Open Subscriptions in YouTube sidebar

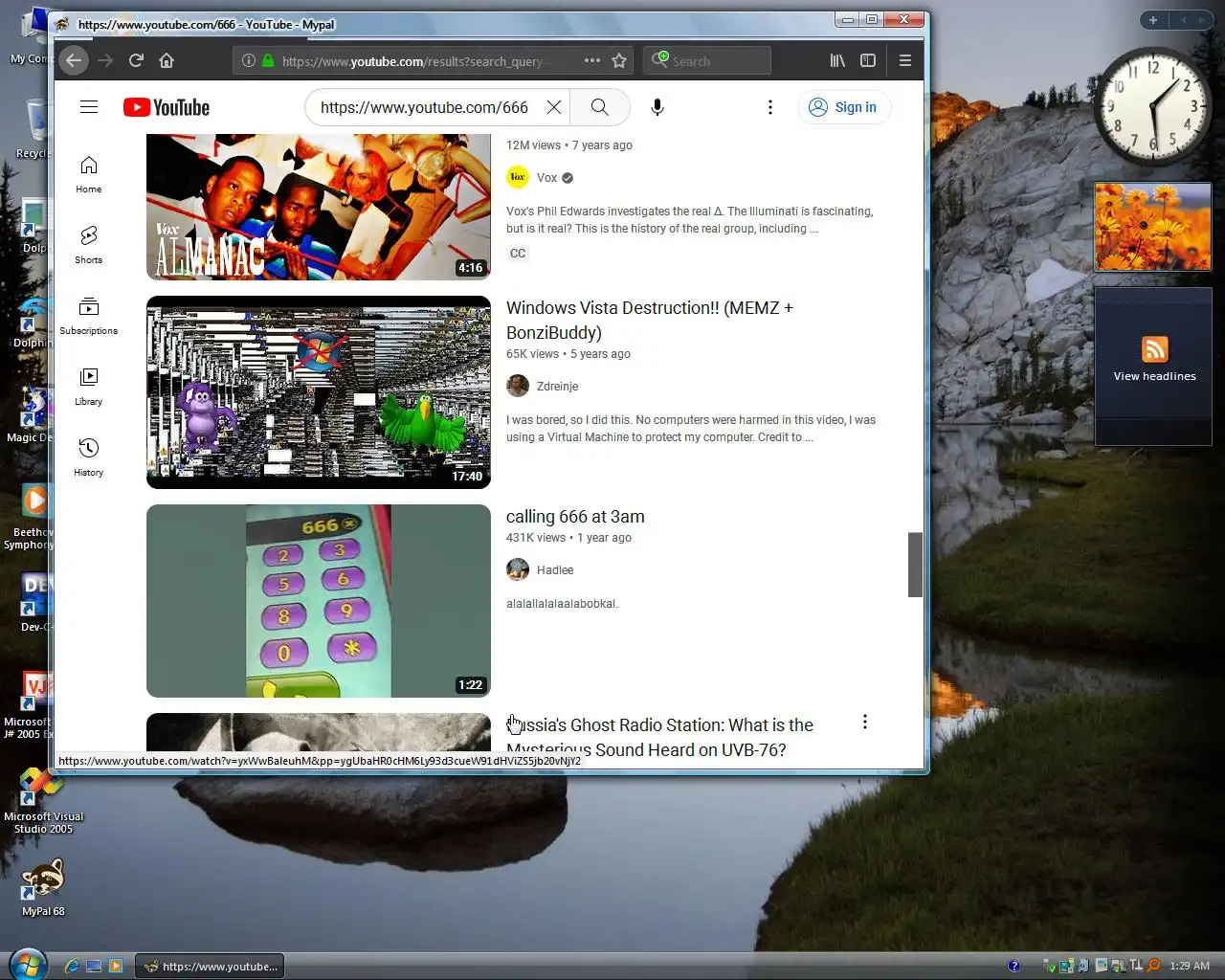(x=89, y=317)
